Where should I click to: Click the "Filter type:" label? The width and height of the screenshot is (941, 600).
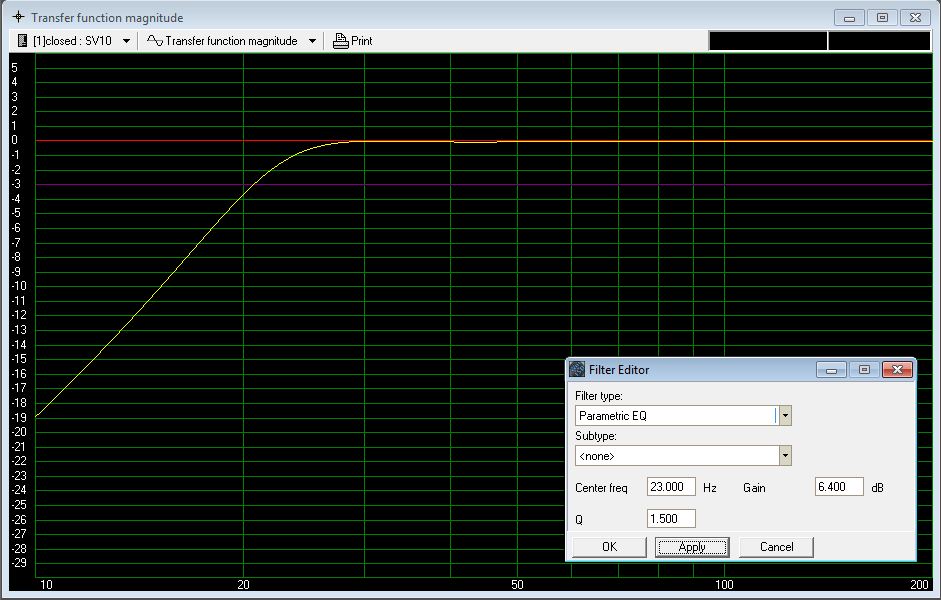pyautogui.click(x=598, y=396)
